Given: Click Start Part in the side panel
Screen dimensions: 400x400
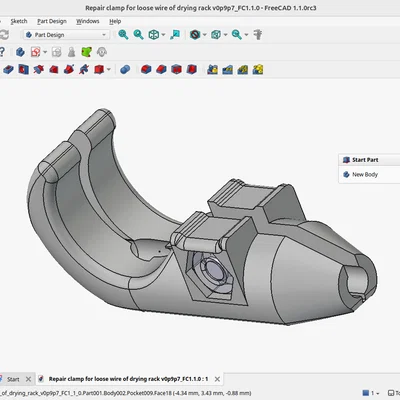Looking at the screenshot, I should coord(365,160).
